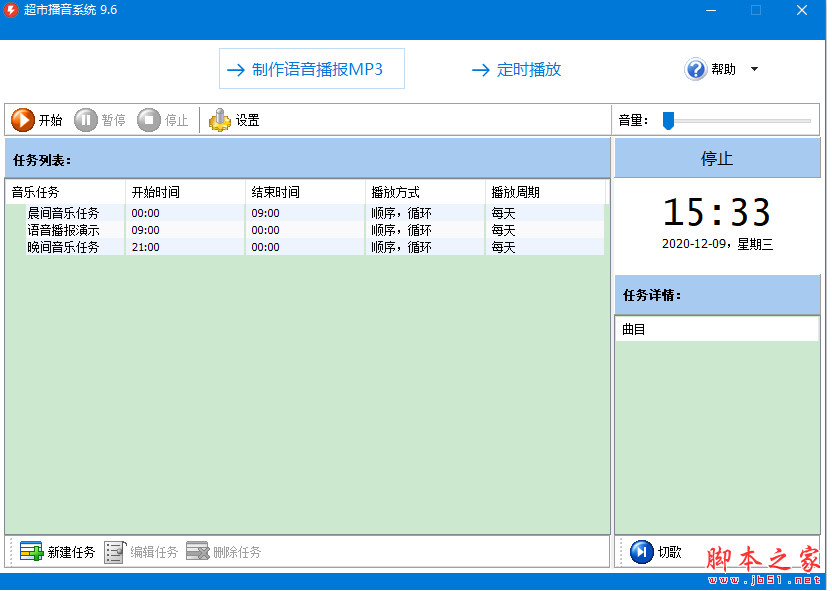Click the 播放周期 column header

545,192
